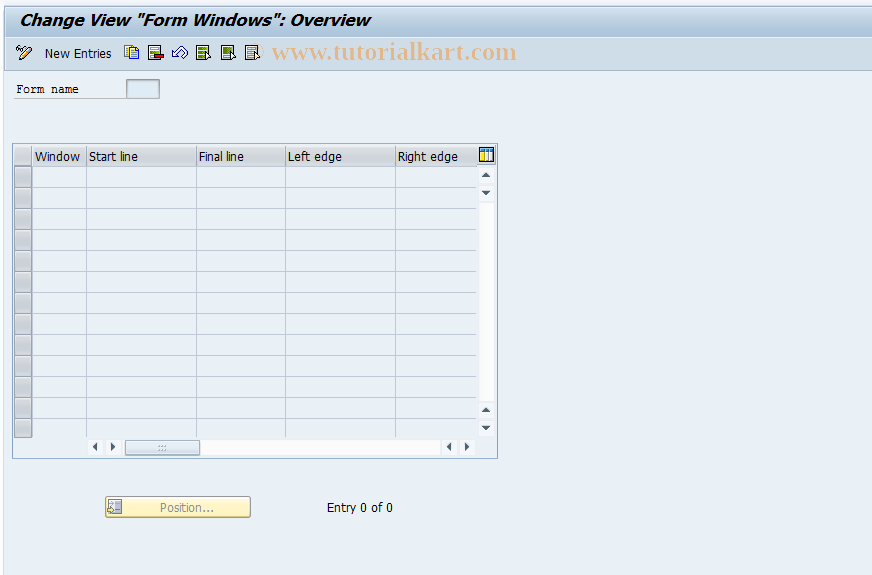Click the first Start line cell

pos(141,177)
